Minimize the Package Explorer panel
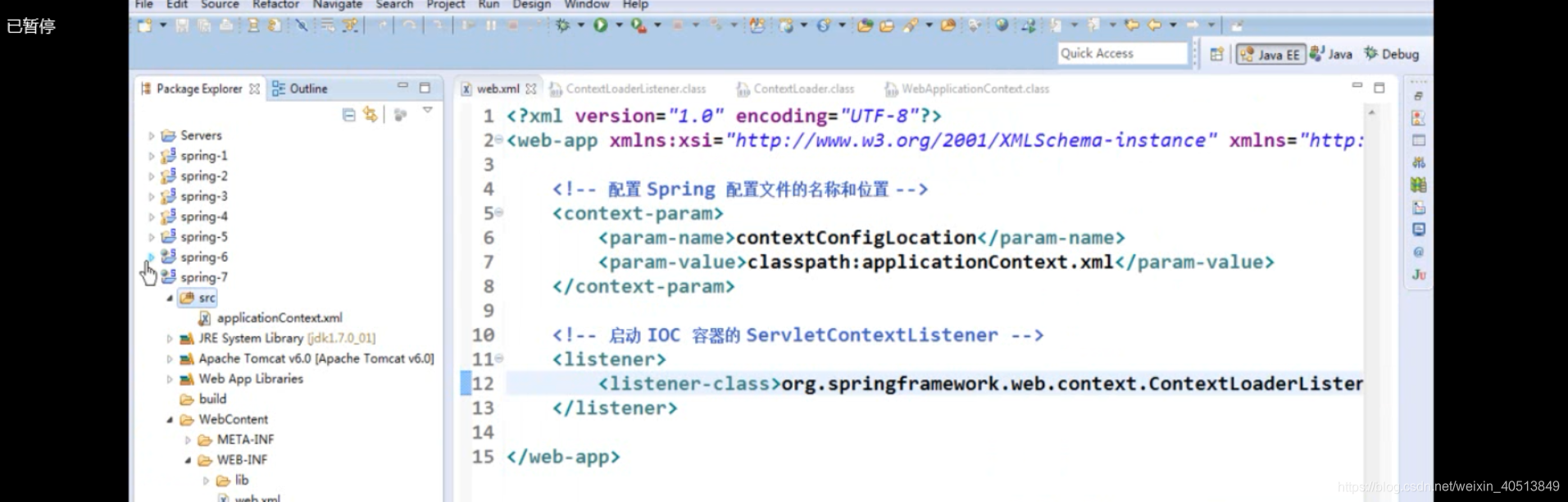Viewport: 1568px width, 502px height. [402, 85]
